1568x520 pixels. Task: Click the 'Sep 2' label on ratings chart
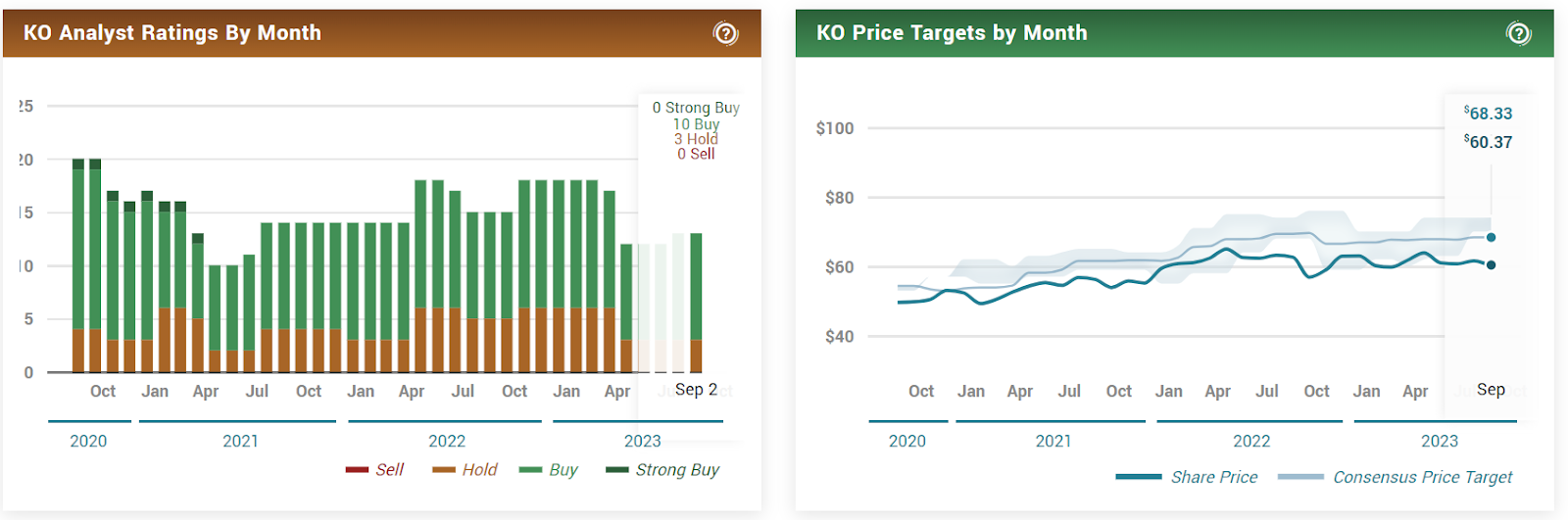(696, 390)
